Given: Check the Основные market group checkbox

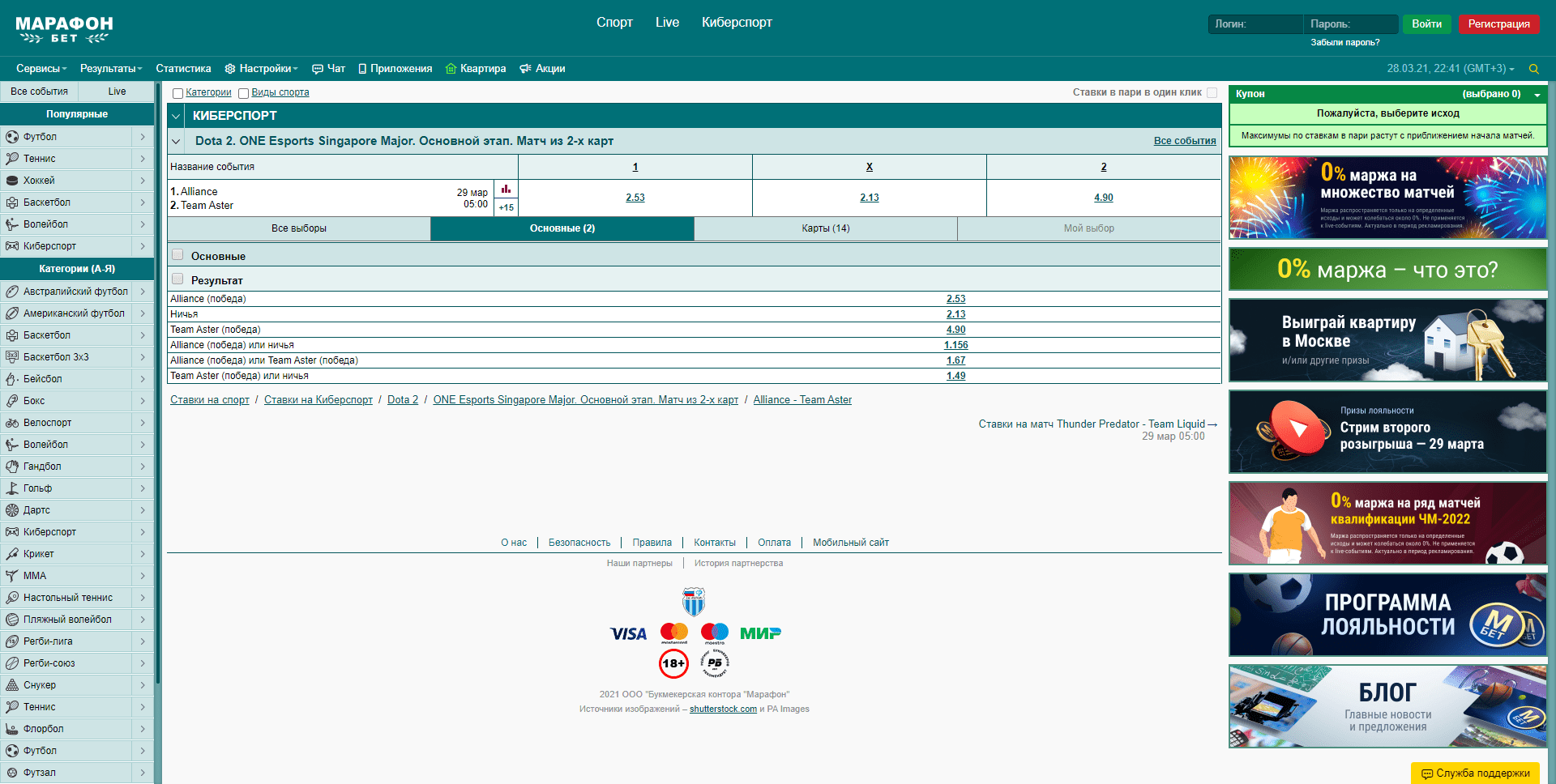Looking at the screenshot, I should (177, 255).
